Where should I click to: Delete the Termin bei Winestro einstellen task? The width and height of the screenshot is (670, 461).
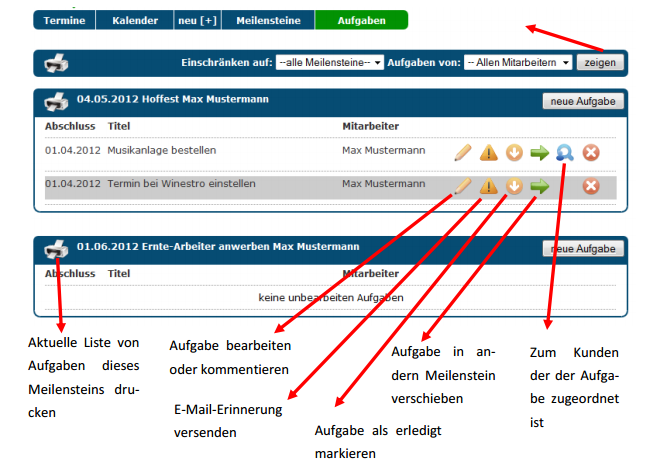click(591, 186)
